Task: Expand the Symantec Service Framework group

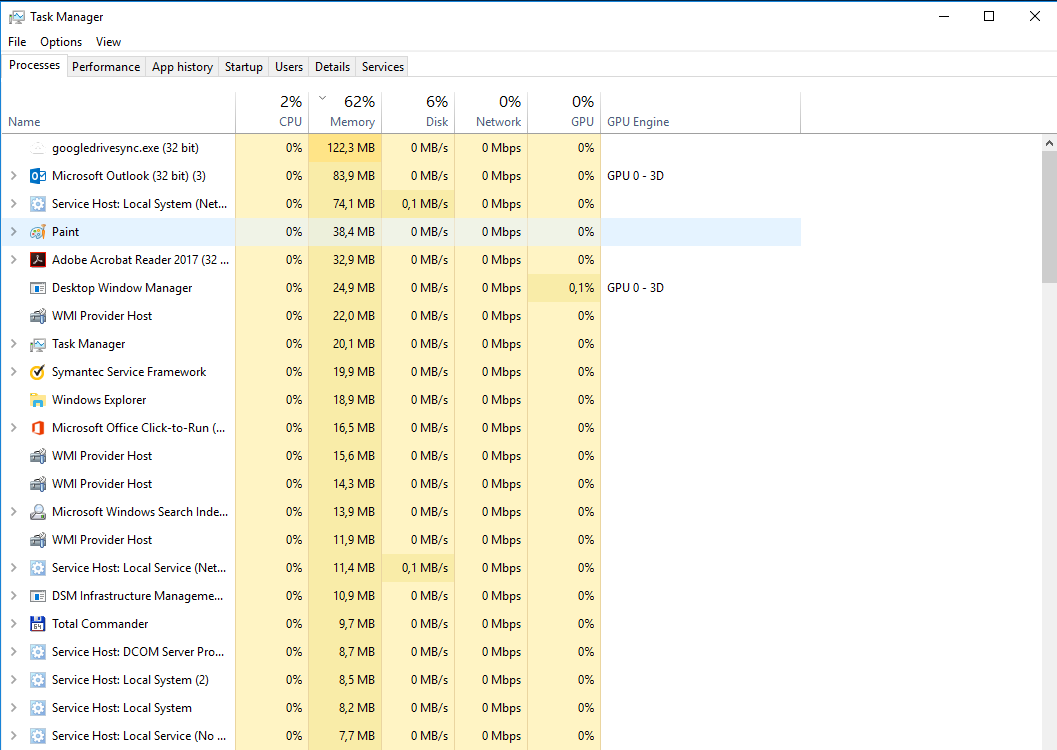Action: 13,372
